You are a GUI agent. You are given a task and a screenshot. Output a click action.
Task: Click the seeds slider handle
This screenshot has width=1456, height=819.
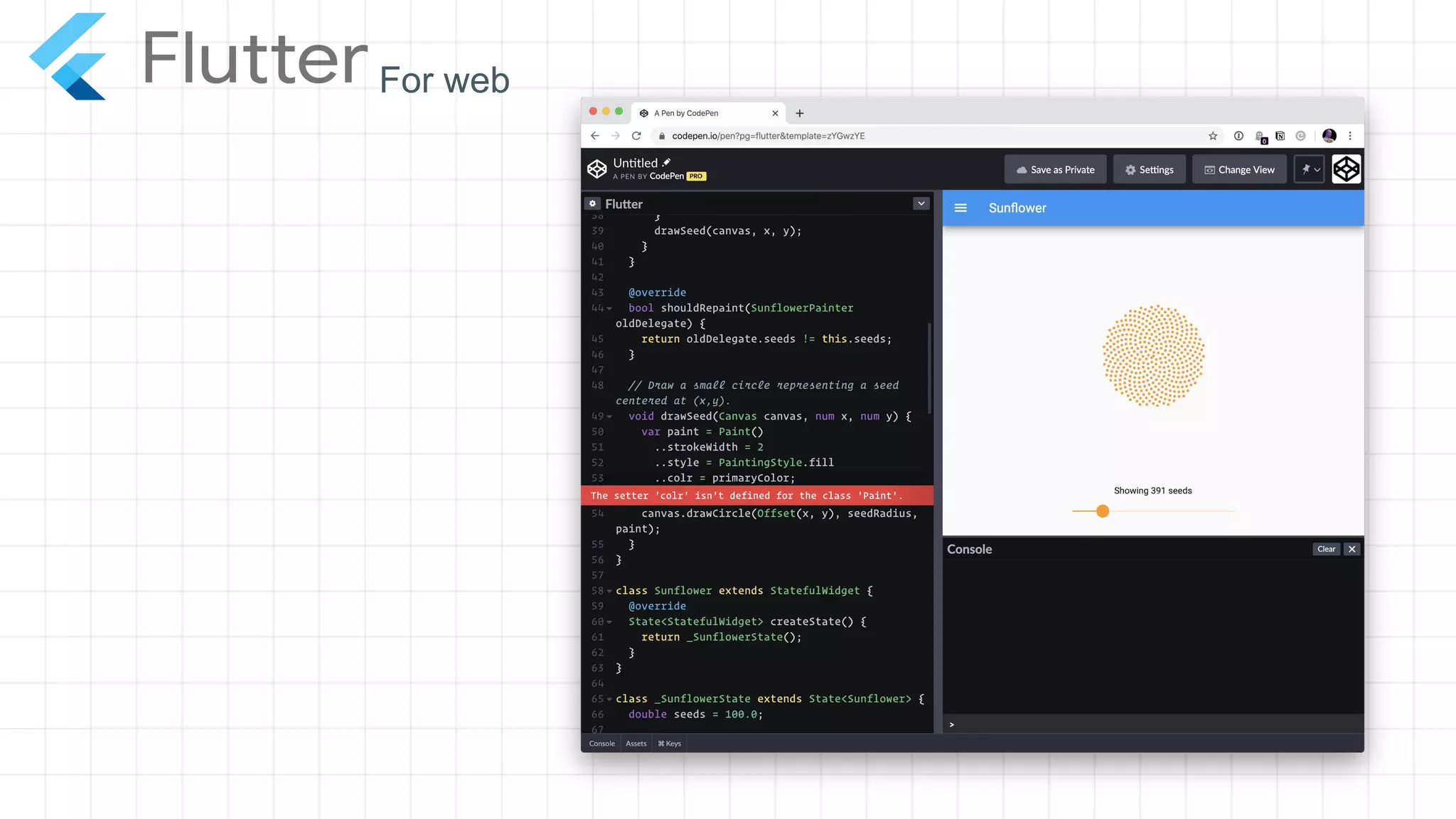1103,511
